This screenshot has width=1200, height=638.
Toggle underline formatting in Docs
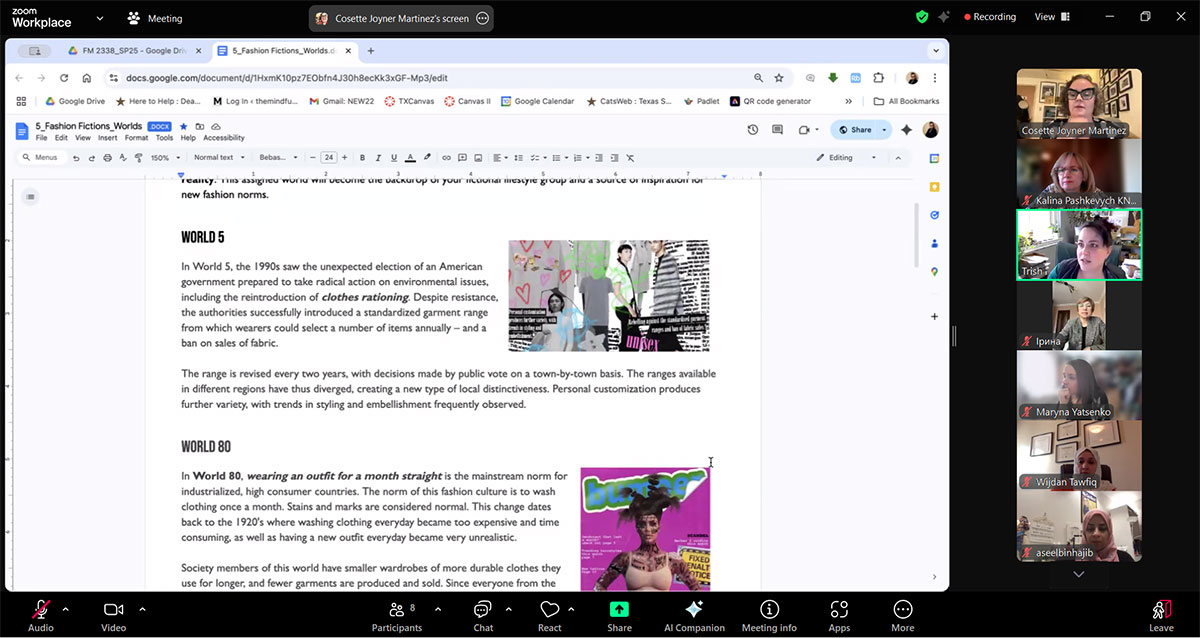(394, 158)
